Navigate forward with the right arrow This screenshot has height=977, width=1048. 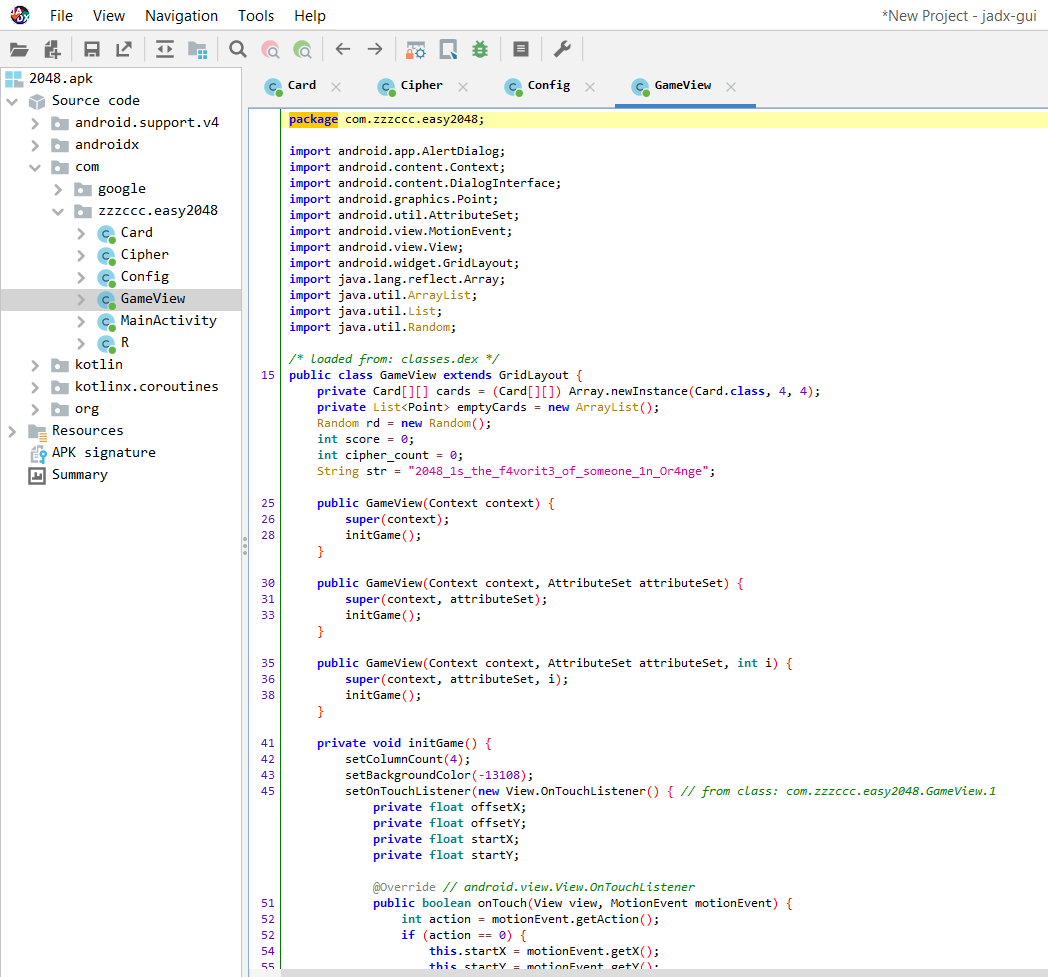(x=375, y=49)
